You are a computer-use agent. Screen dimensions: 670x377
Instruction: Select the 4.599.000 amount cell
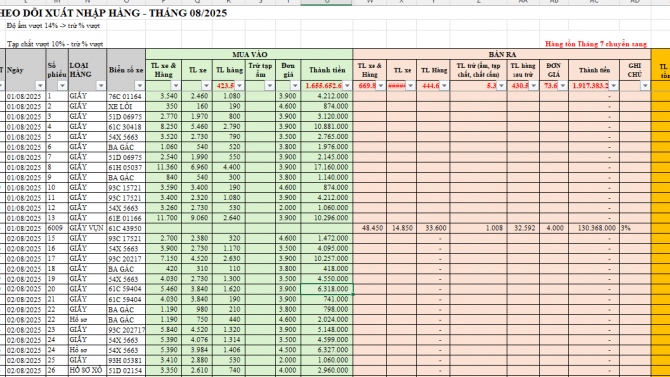(327, 340)
